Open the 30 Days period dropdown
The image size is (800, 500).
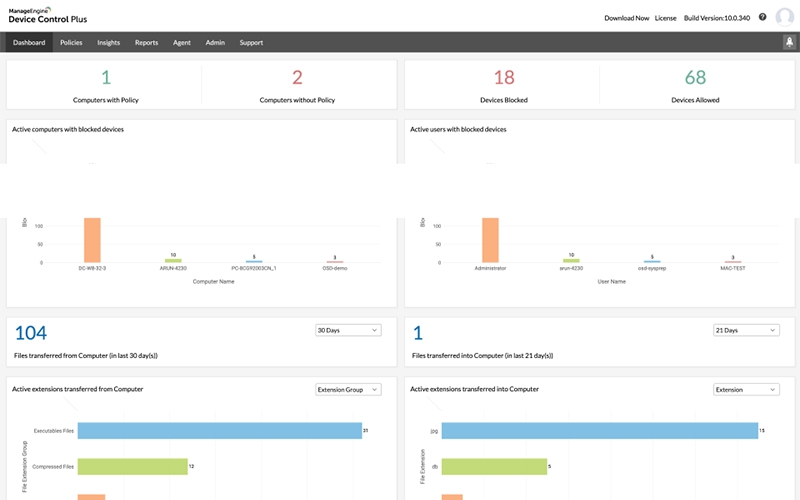pyautogui.click(x=347, y=330)
